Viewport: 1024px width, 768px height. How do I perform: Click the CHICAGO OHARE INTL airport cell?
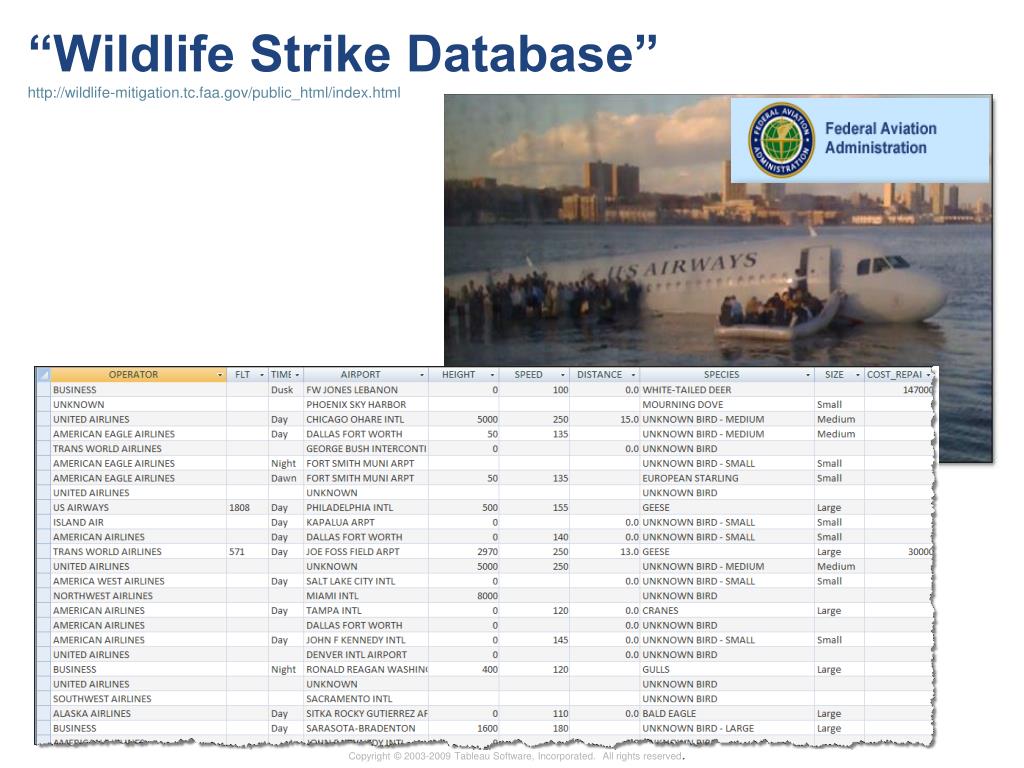pos(366,419)
